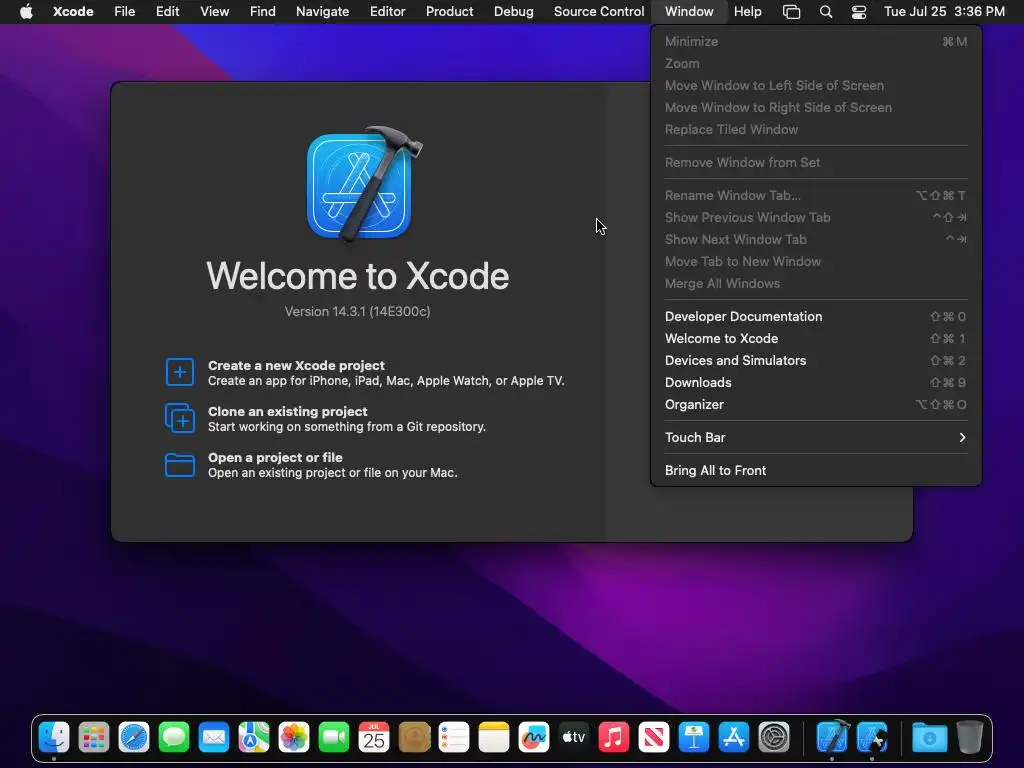
Task: Launch Safari from the Dock
Action: tap(134, 738)
